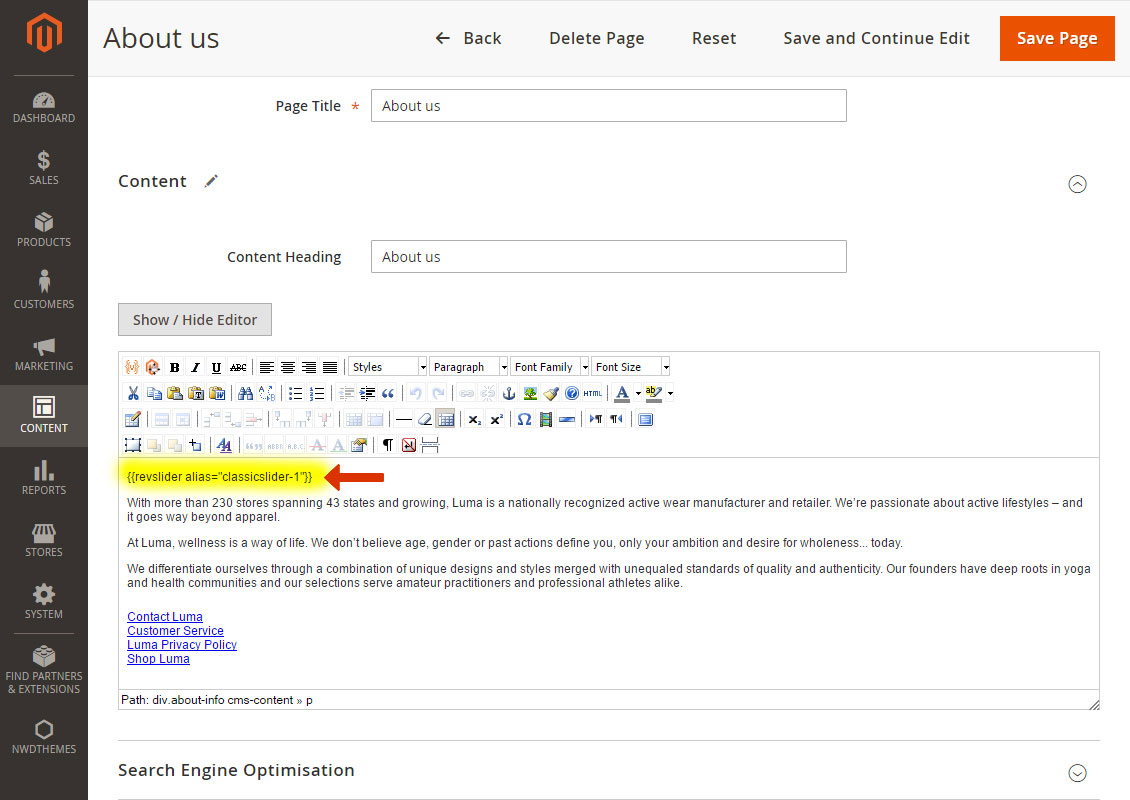Insert a horizontal rule
This screenshot has height=800, width=1130.
tap(404, 419)
